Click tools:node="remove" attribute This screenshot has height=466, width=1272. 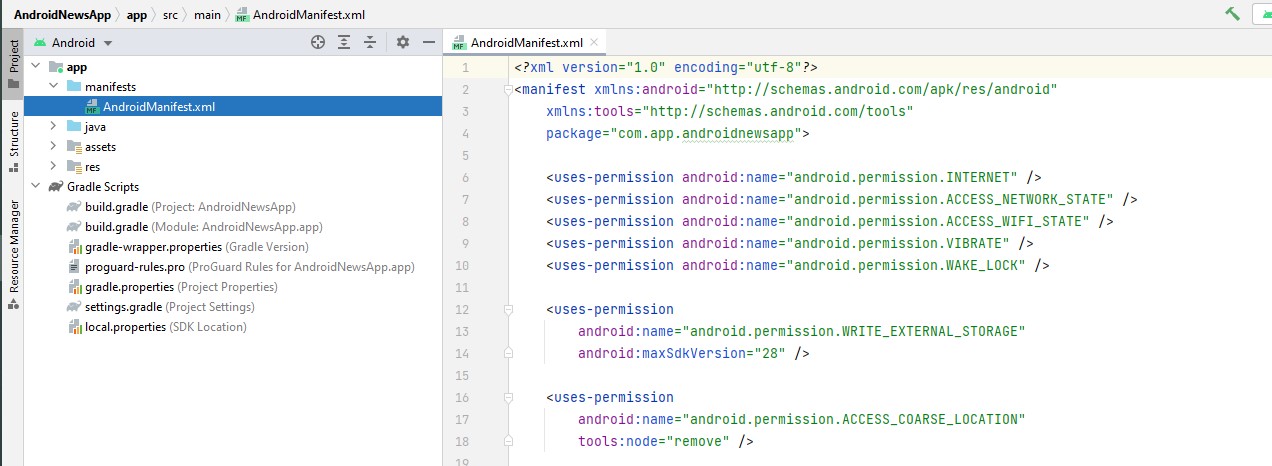(x=653, y=441)
